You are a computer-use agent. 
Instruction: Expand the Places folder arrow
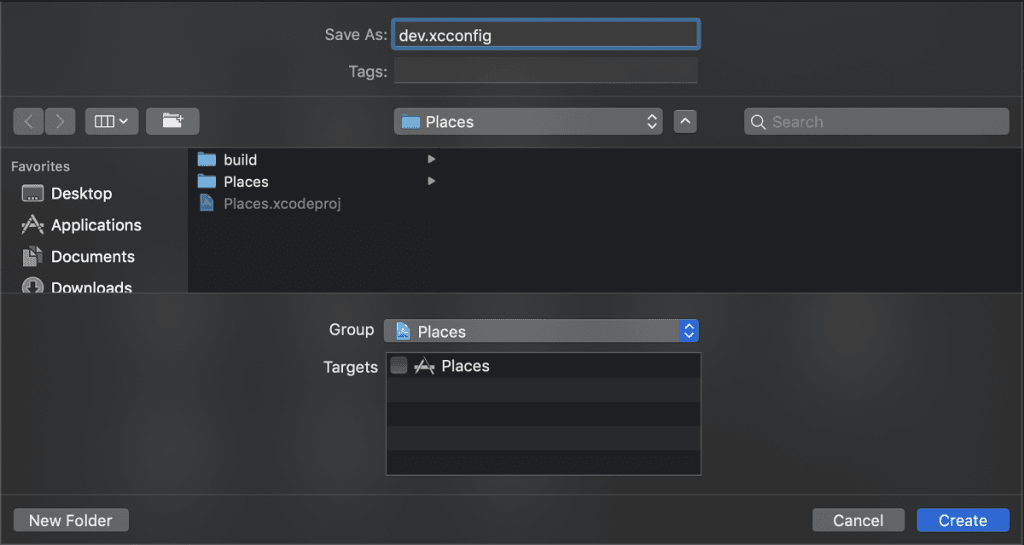coord(431,181)
